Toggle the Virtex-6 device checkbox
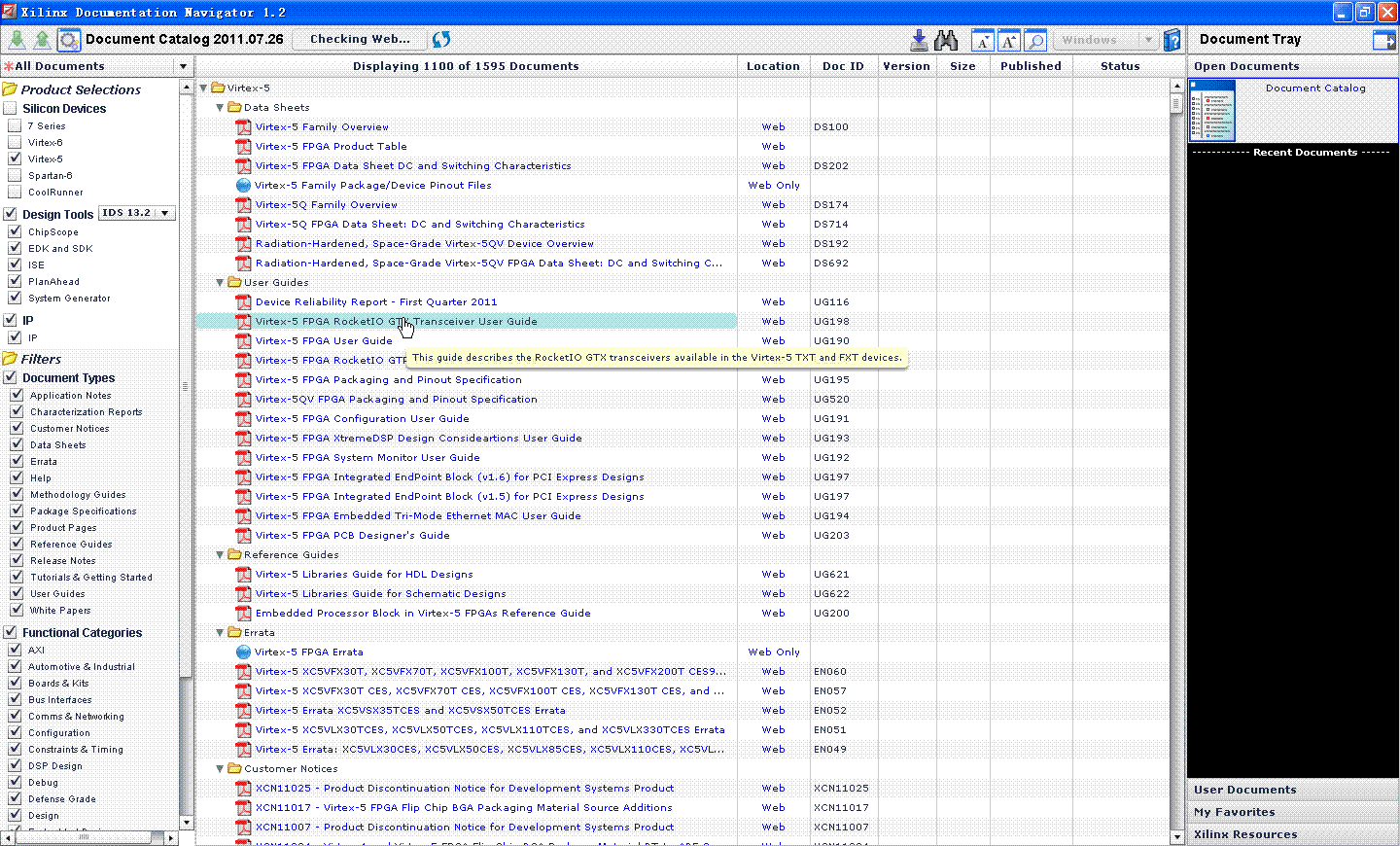Screen dimensions: 1400x846 click(15, 142)
